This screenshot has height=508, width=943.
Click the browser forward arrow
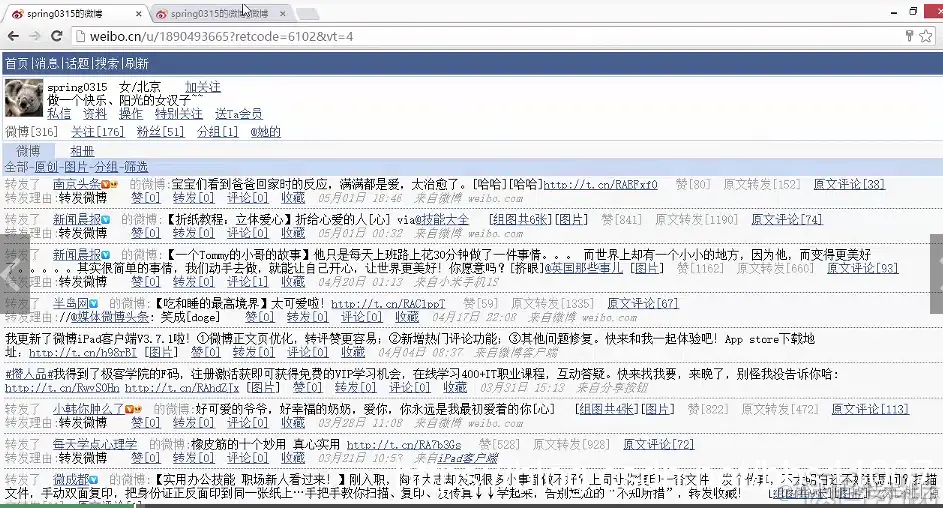(35, 36)
